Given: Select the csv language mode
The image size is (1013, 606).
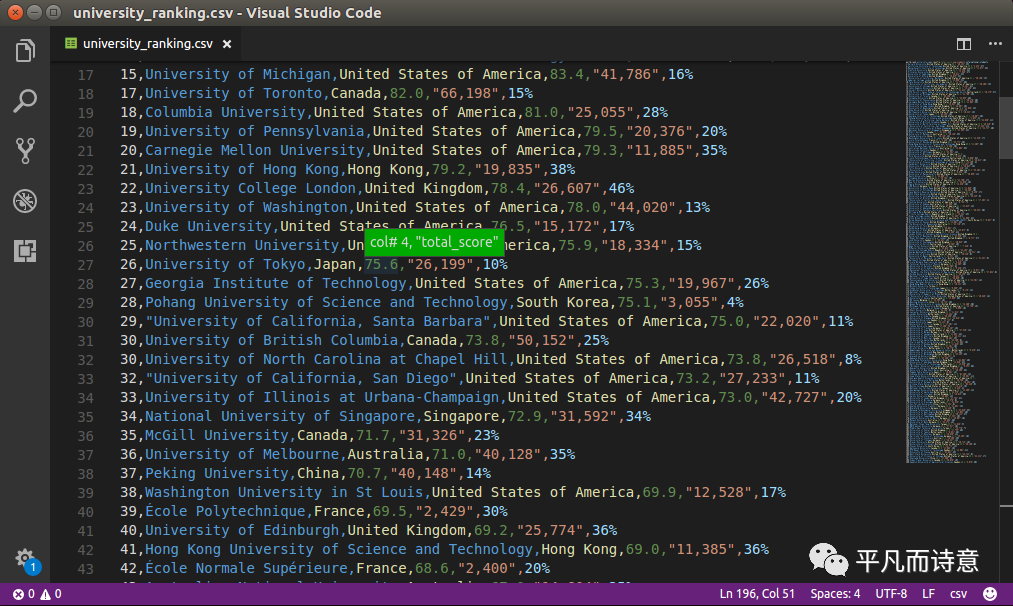Looking at the screenshot, I should click(x=958, y=594).
